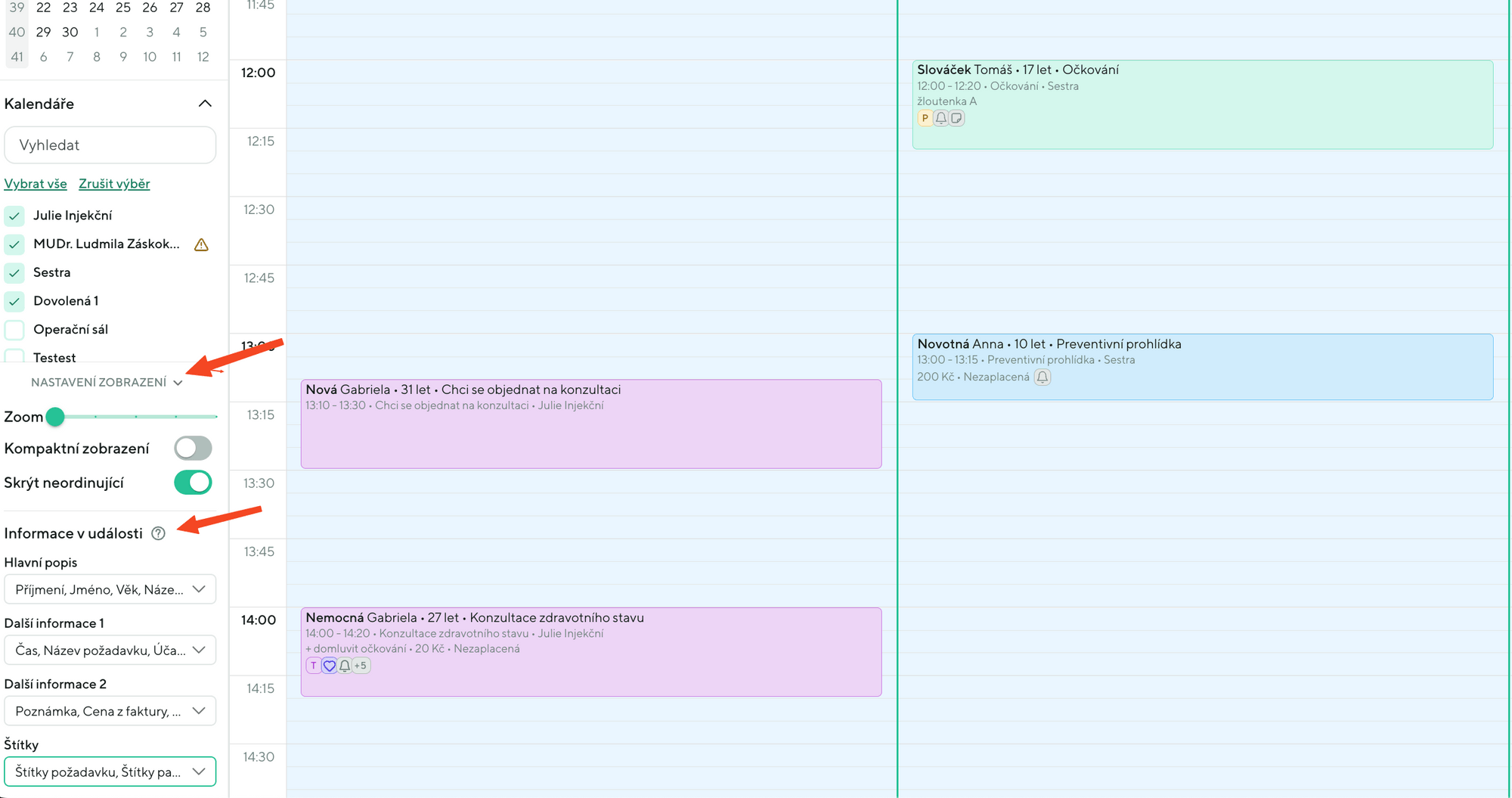
Task: Click the Zrušit výběr link
Action: point(114,184)
